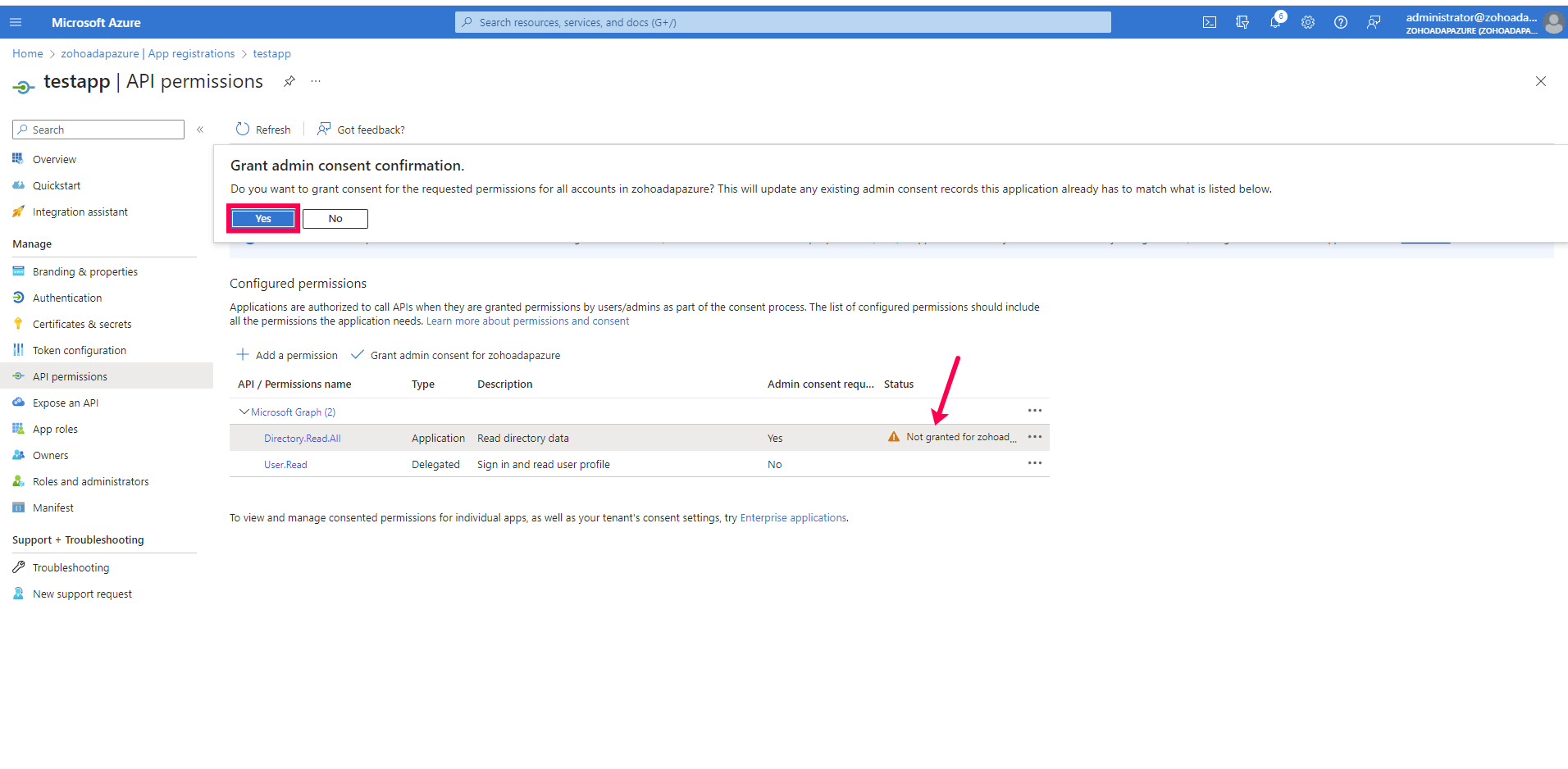Open the more options ellipsis beside the title
Screen dimensions: 1568x769
pos(316,81)
